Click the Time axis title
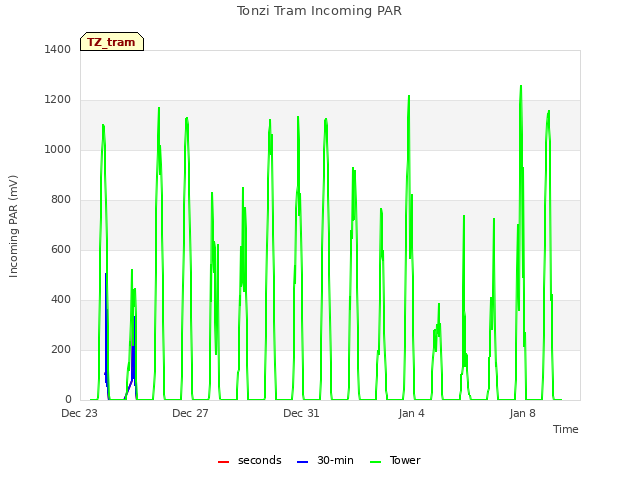 click(566, 429)
